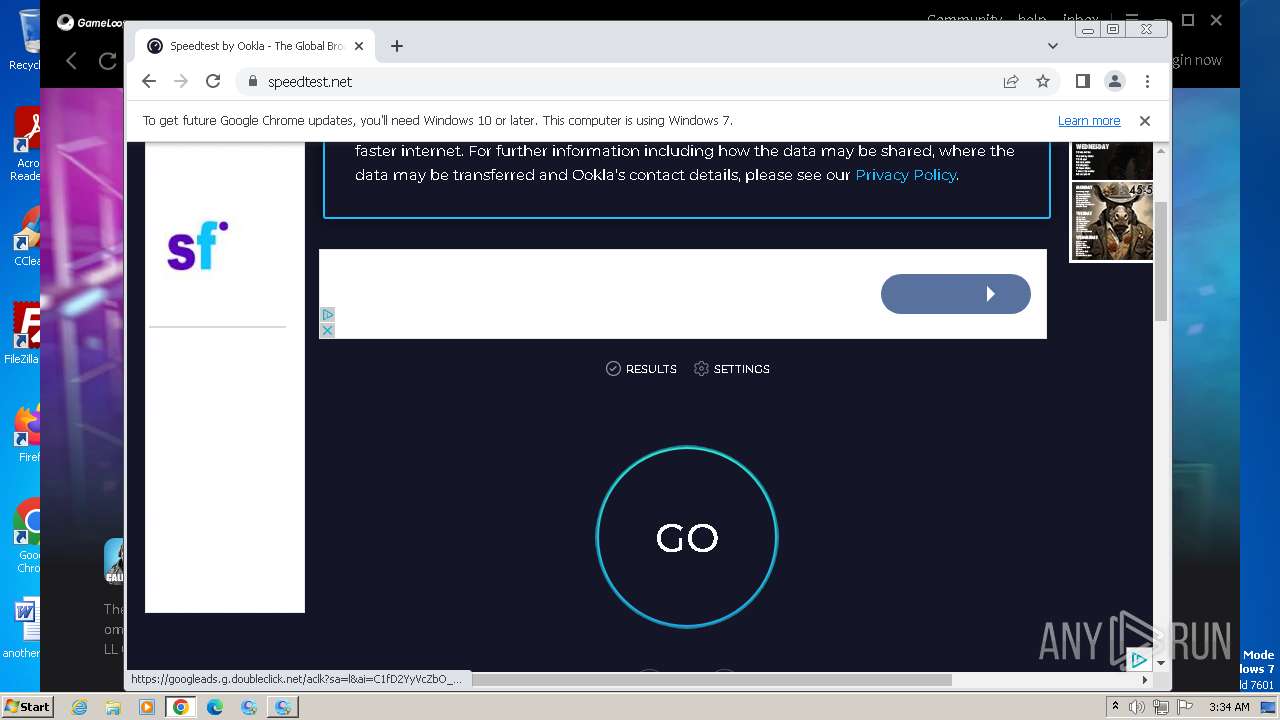View site information padlock icon
This screenshot has width=1280, height=720.
(252, 82)
